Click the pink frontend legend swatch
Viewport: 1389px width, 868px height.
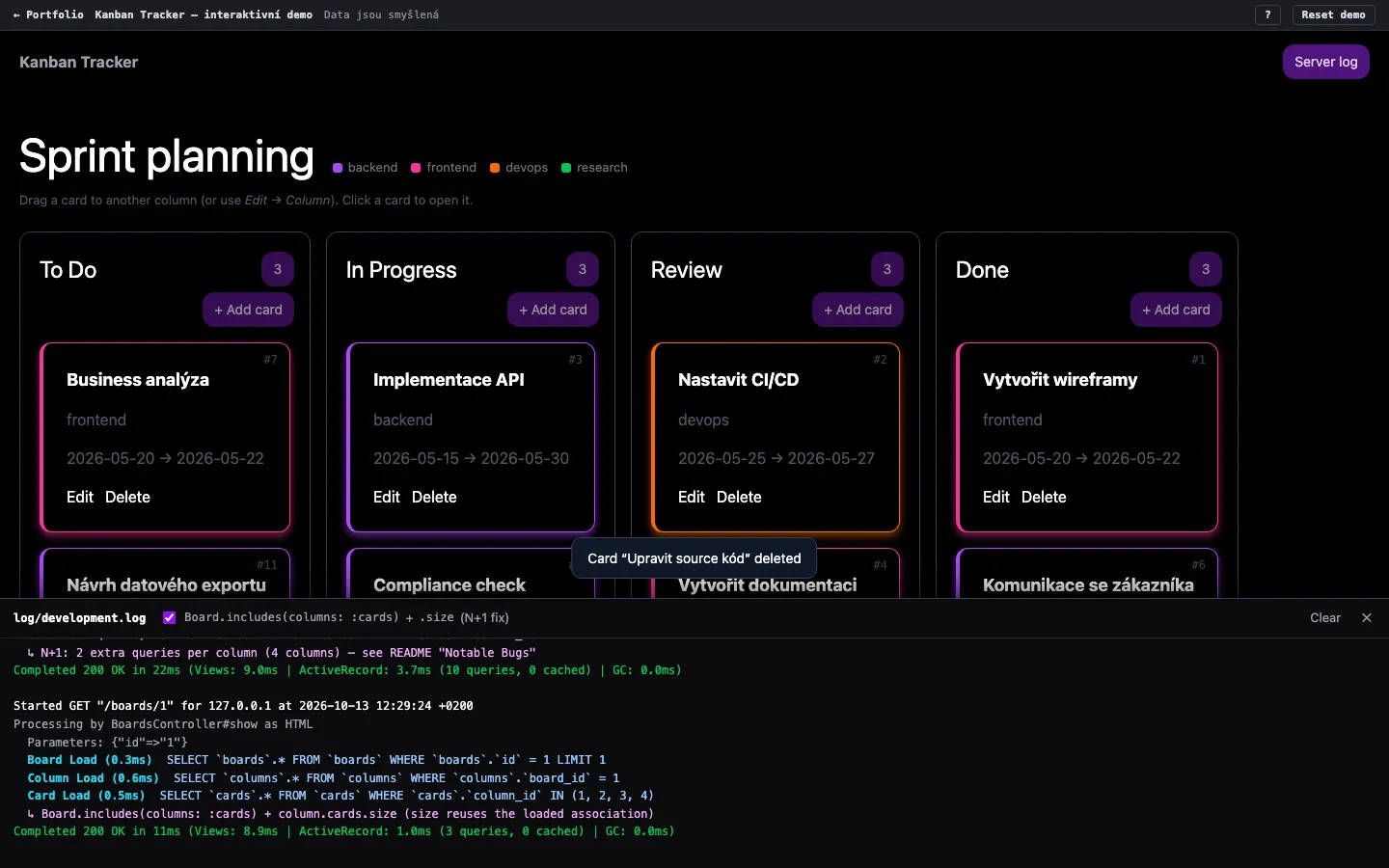point(416,168)
